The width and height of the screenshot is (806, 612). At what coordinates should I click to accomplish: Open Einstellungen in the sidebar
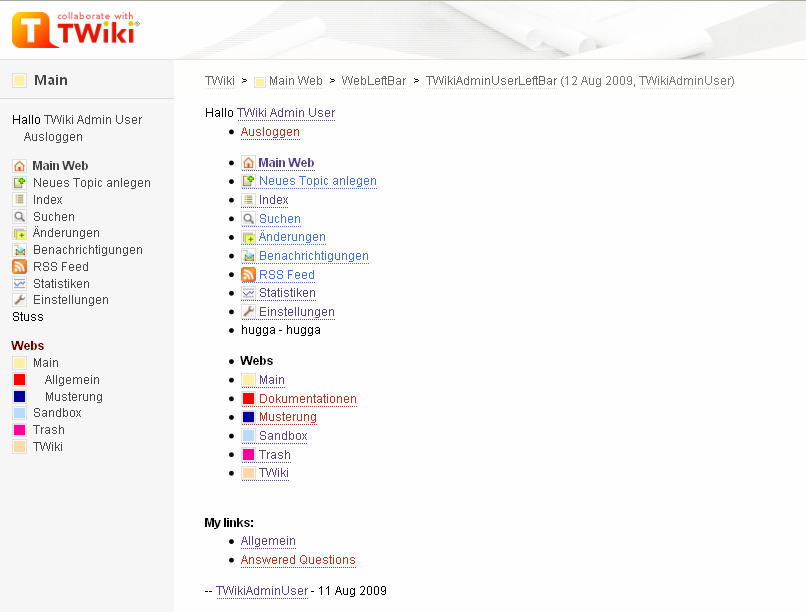point(71,300)
